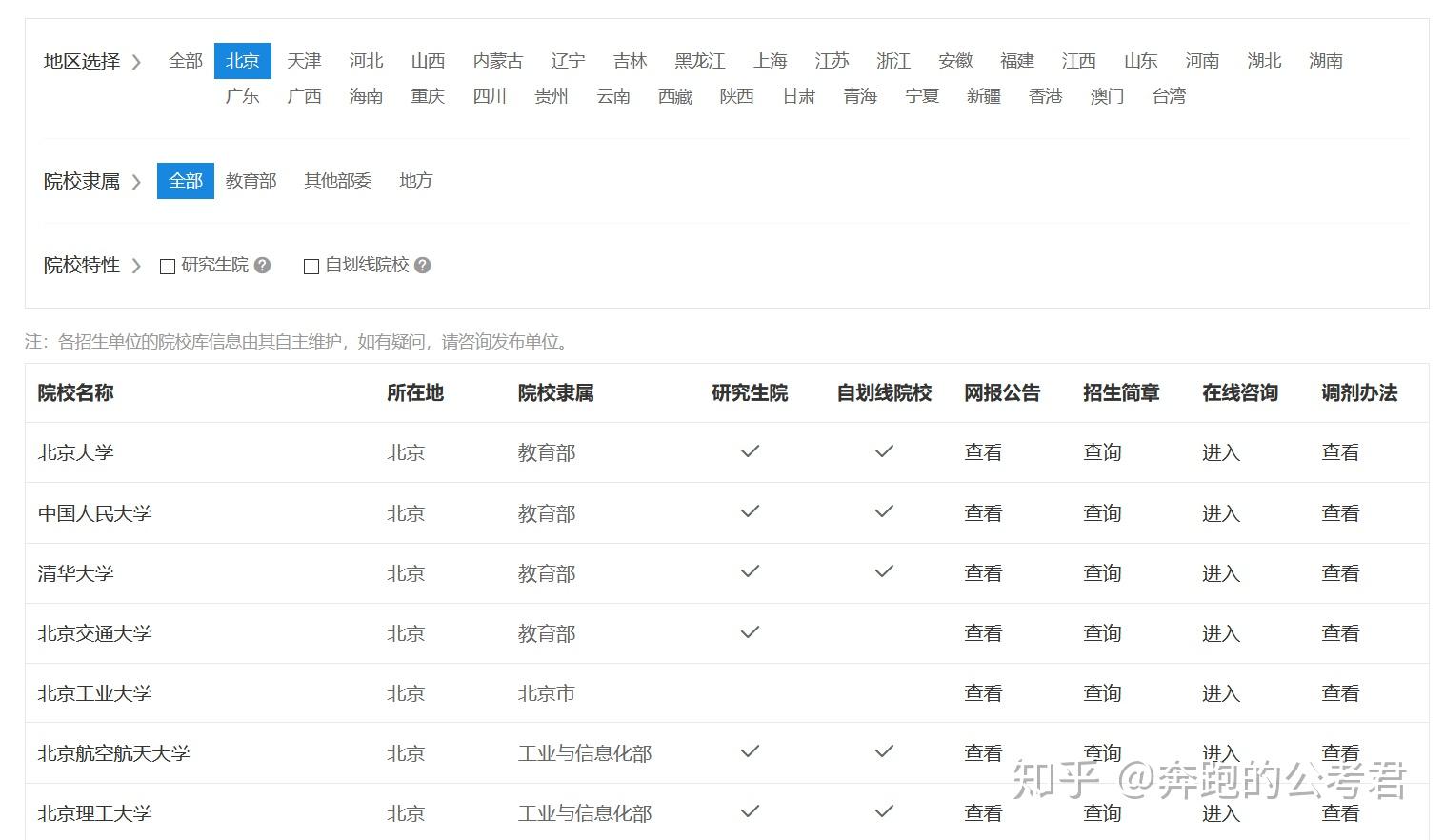The height and width of the screenshot is (840, 1444).
Task: View 调剂办法 for 中国人民大学
Action: click(x=1340, y=513)
